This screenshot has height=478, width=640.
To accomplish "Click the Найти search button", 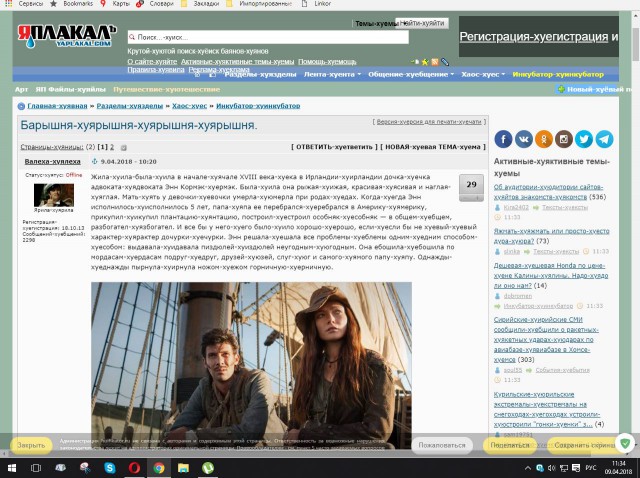I will (422, 23).
